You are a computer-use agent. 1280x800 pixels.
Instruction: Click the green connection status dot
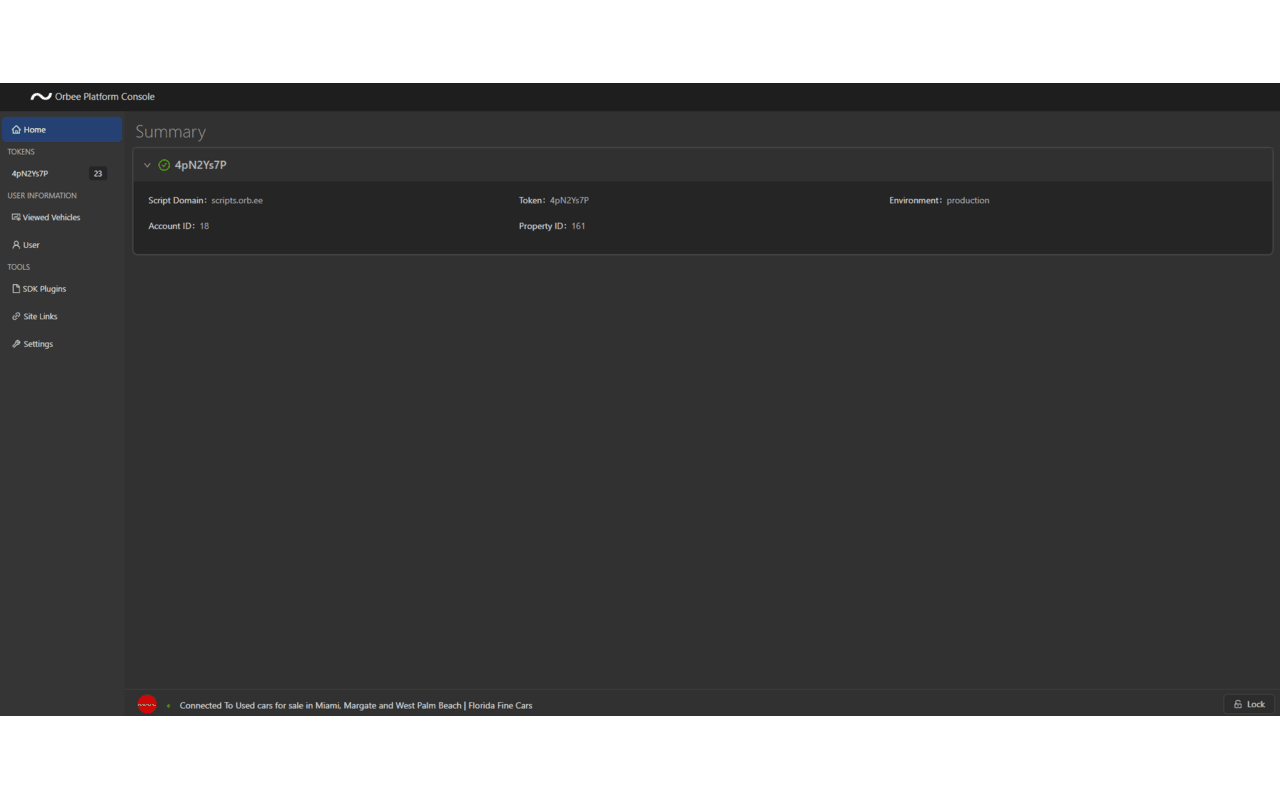[x=168, y=705]
